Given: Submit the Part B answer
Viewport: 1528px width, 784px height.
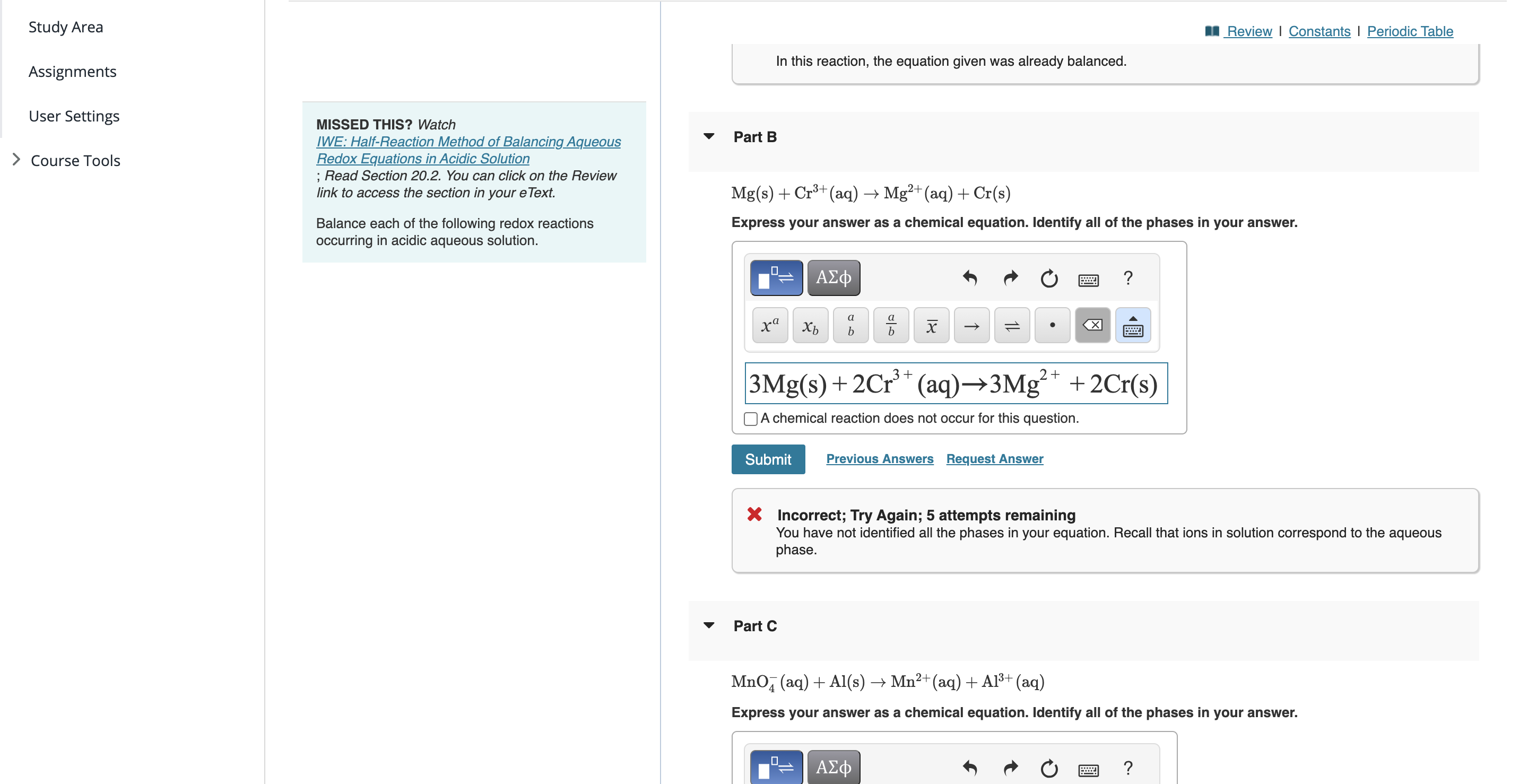Looking at the screenshot, I should click(x=768, y=459).
